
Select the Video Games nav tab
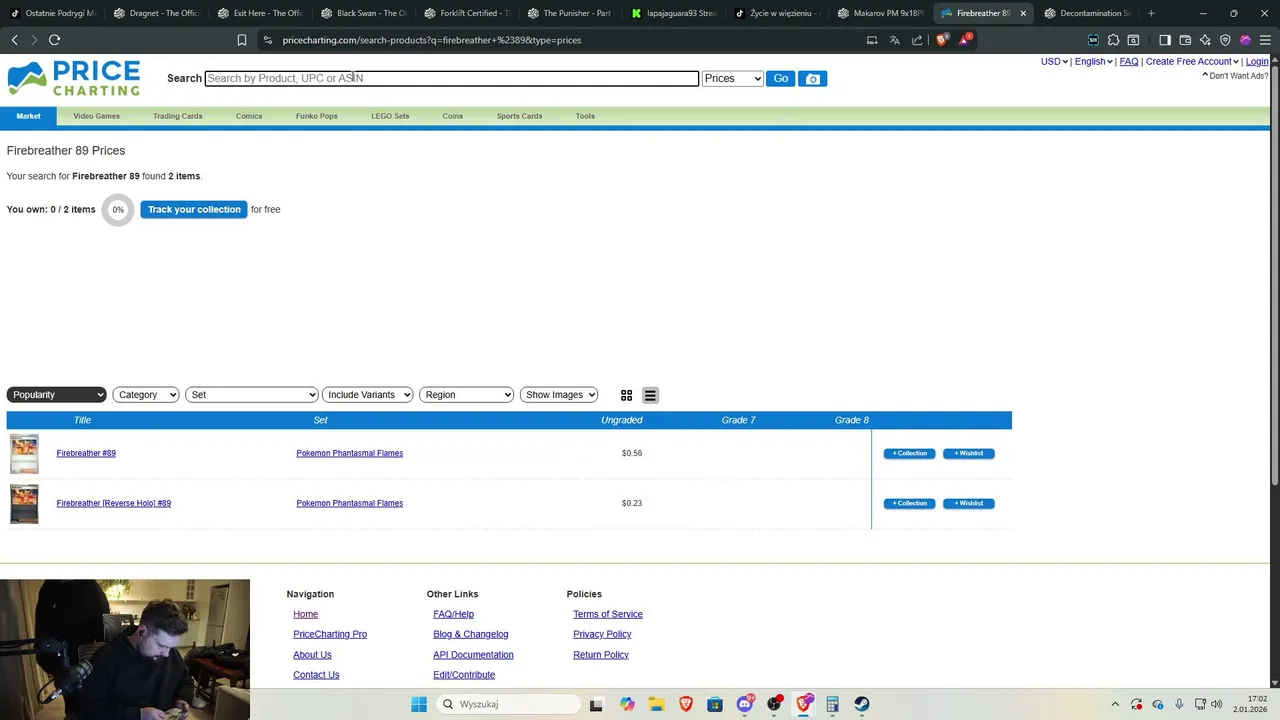coord(96,116)
